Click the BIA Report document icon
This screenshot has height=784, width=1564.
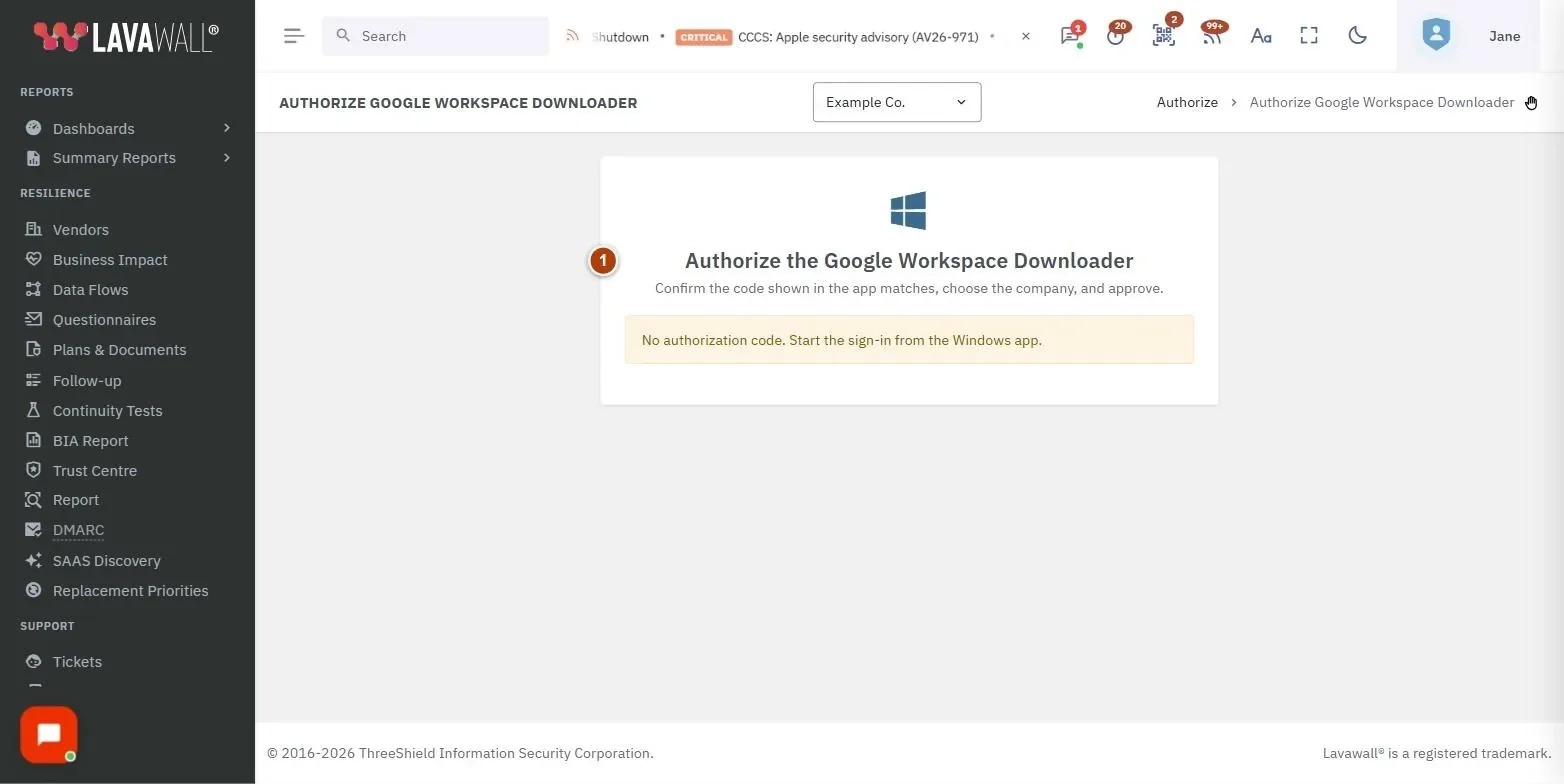pos(33,440)
